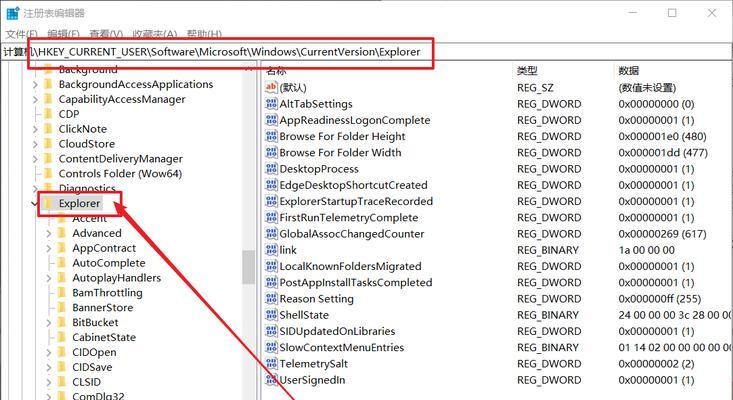
Task: Click the BitBucket folder icon
Action: (x=61, y=322)
